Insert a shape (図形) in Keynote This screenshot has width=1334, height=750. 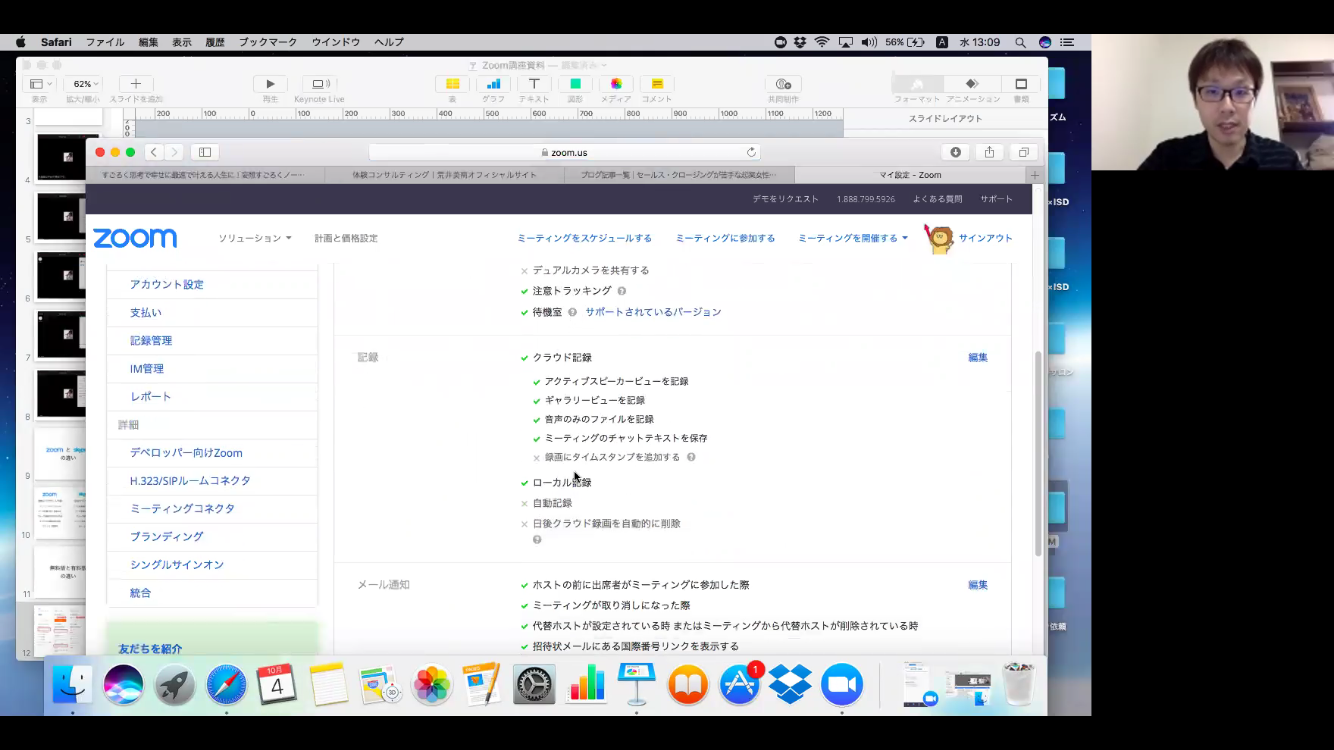(575, 84)
